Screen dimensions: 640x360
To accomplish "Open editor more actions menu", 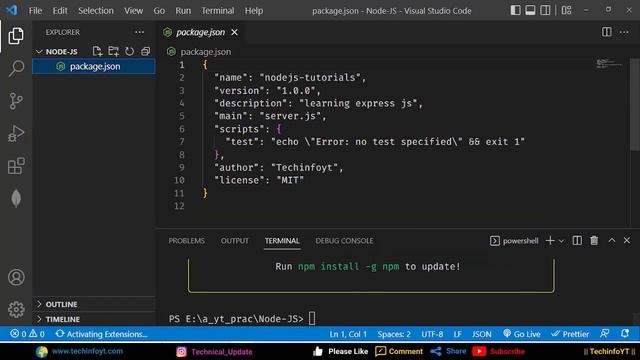I will click(x=624, y=32).
